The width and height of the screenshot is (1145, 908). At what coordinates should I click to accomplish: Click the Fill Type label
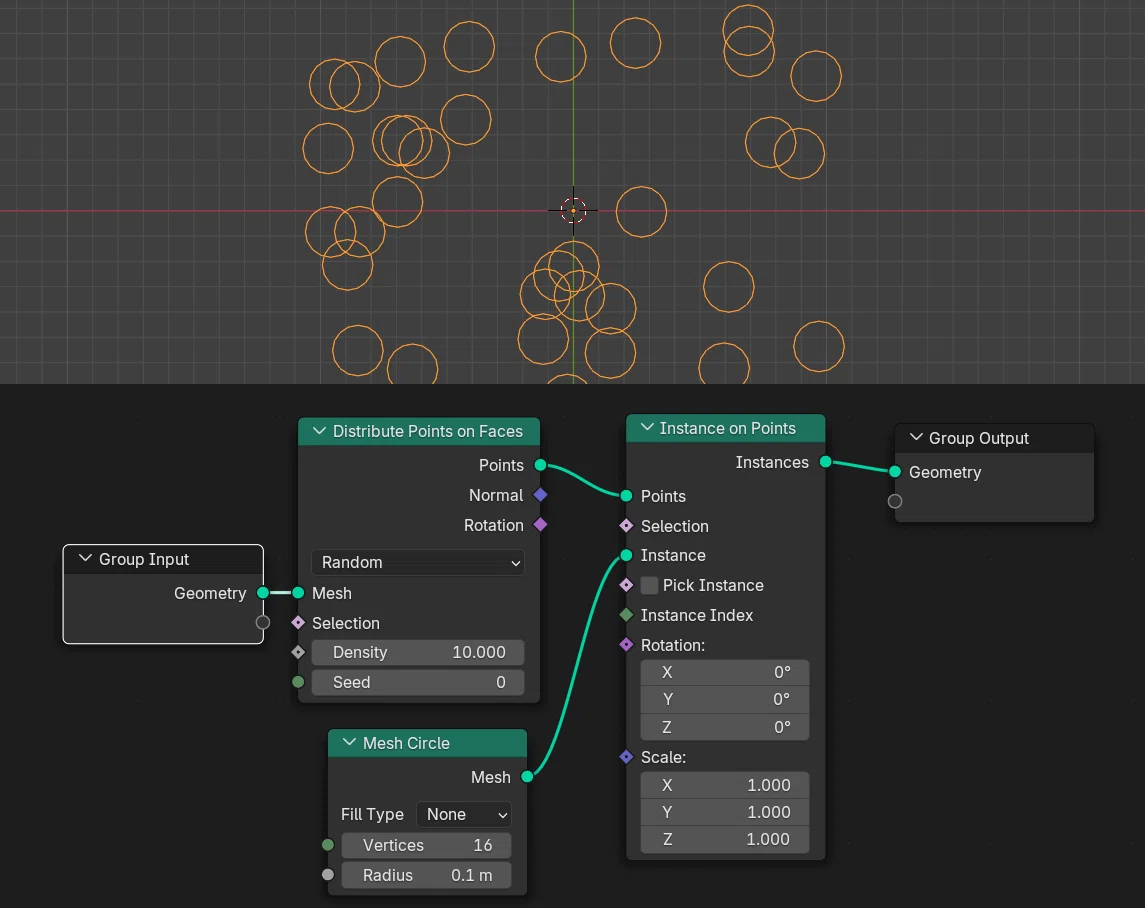[x=372, y=814]
